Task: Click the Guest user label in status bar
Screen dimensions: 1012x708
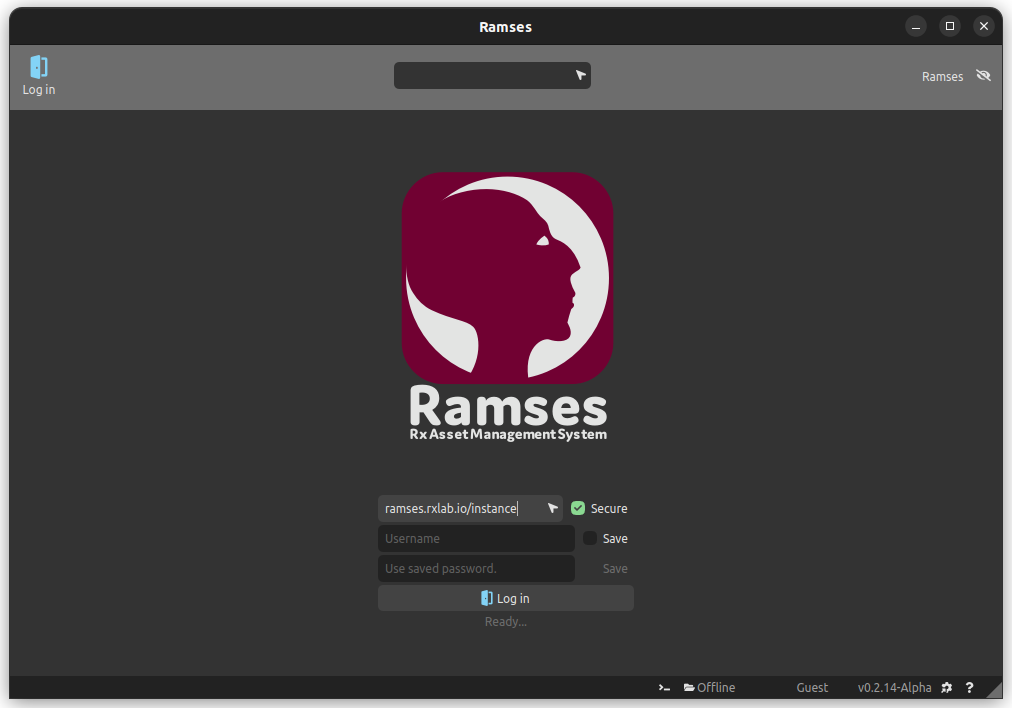Action: click(812, 688)
